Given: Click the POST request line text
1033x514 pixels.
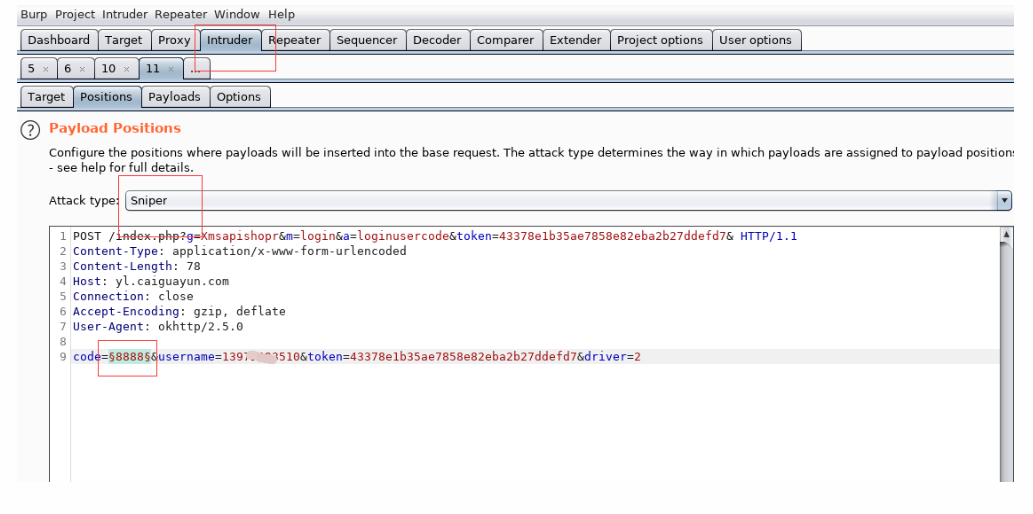Looking at the screenshot, I should pos(435,236).
